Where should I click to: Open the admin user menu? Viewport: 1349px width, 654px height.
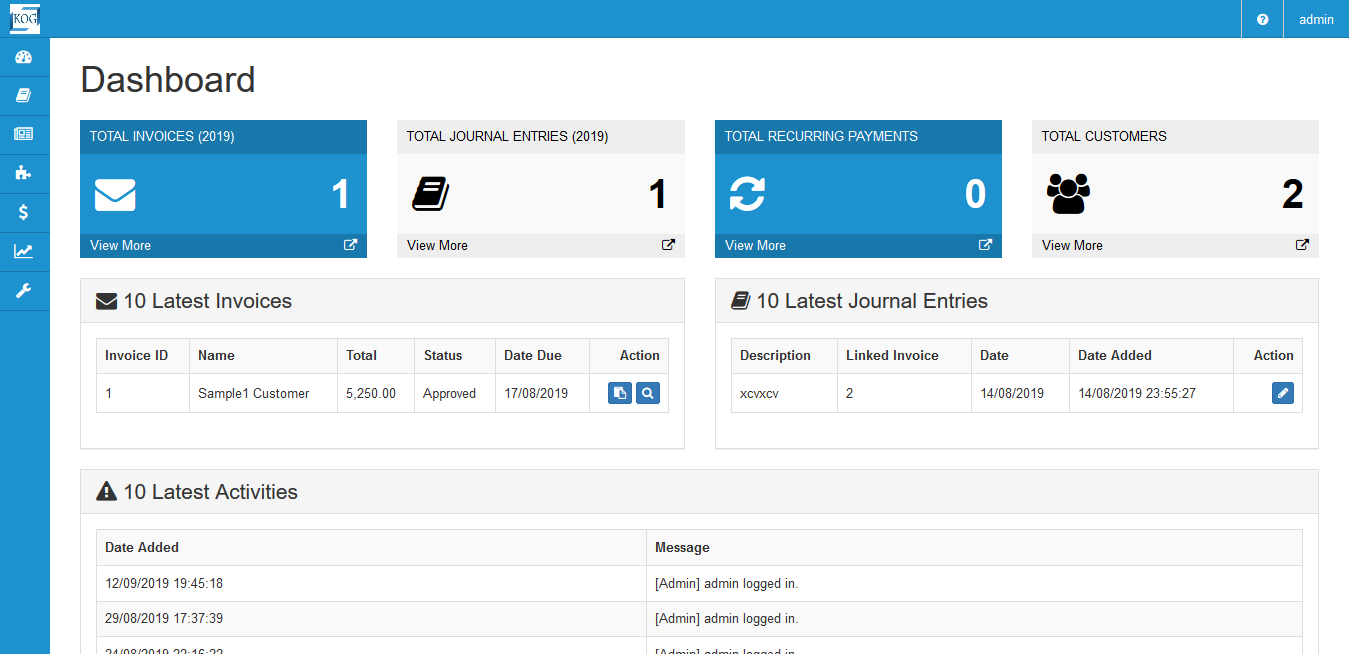pos(1316,19)
